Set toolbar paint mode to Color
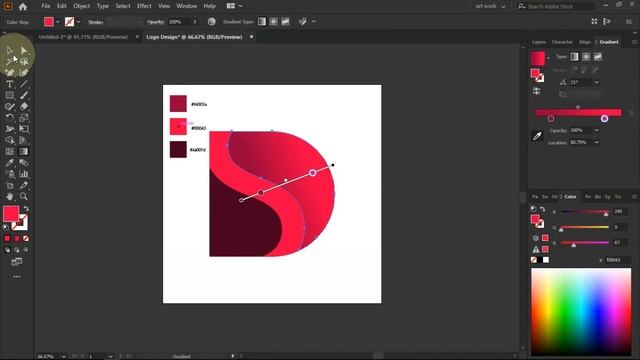The width and height of the screenshot is (640, 360). tap(7, 238)
